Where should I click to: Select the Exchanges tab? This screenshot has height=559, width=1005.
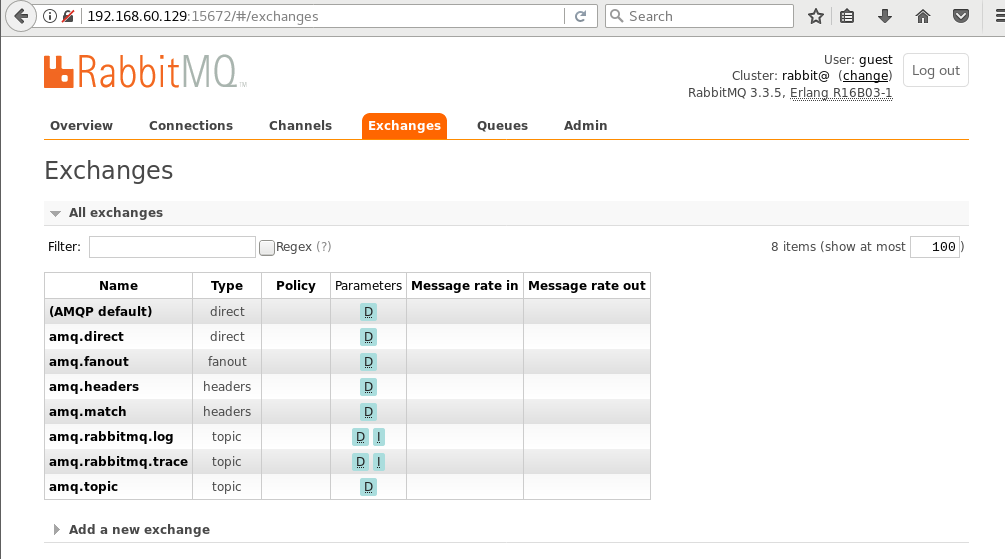click(x=404, y=126)
